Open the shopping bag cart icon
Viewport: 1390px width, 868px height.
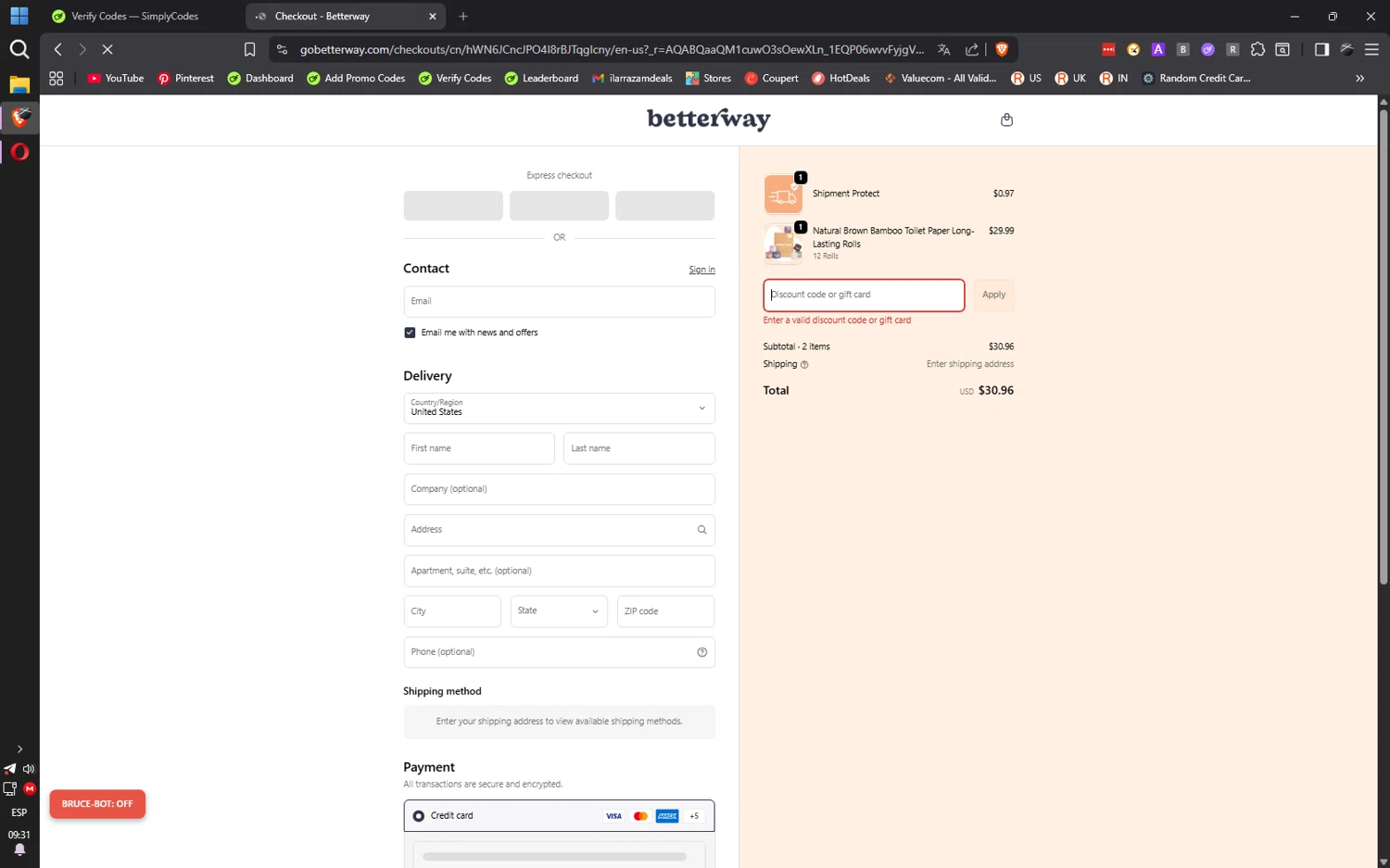(x=1007, y=120)
